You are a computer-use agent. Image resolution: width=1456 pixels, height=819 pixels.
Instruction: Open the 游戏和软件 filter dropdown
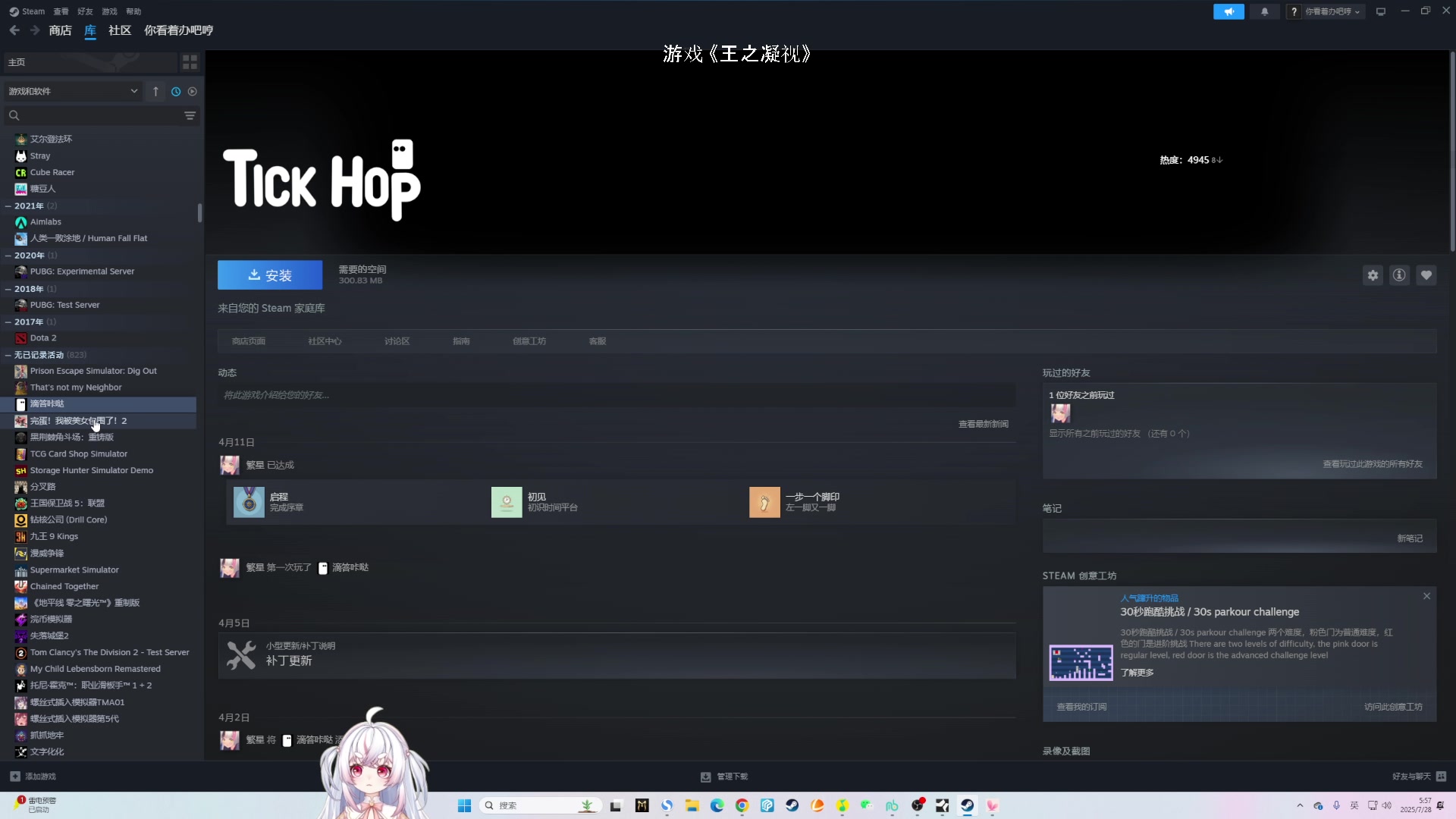[x=73, y=91]
